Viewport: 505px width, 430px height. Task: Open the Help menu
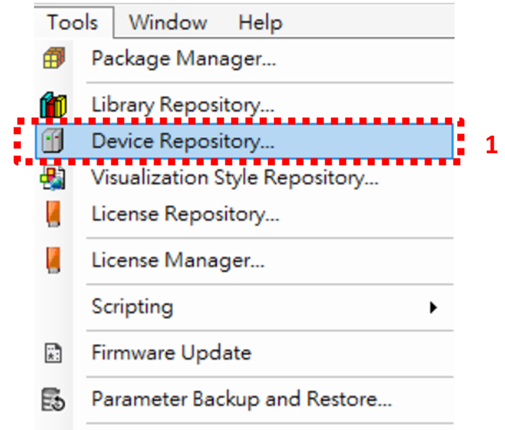tap(260, 23)
